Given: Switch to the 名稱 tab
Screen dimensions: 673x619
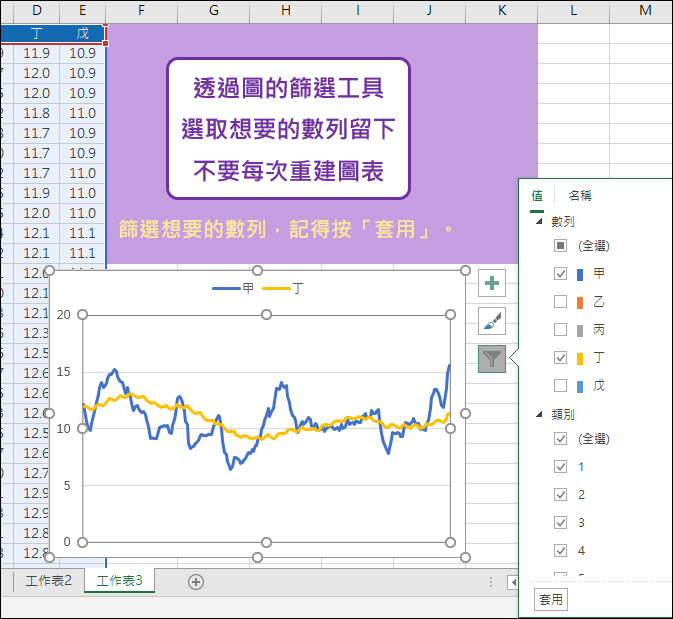Looking at the screenshot, I should click(x=580, y=196).
